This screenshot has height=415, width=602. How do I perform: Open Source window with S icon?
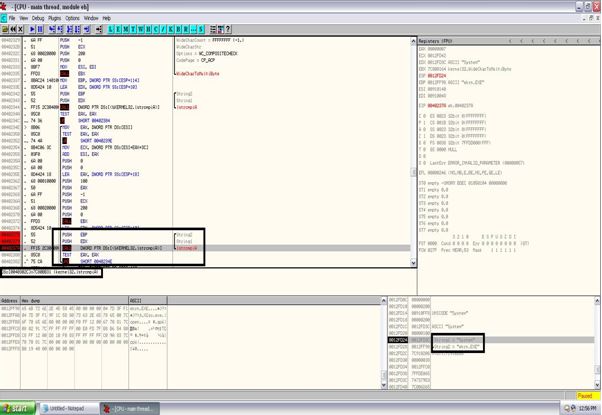201,29
